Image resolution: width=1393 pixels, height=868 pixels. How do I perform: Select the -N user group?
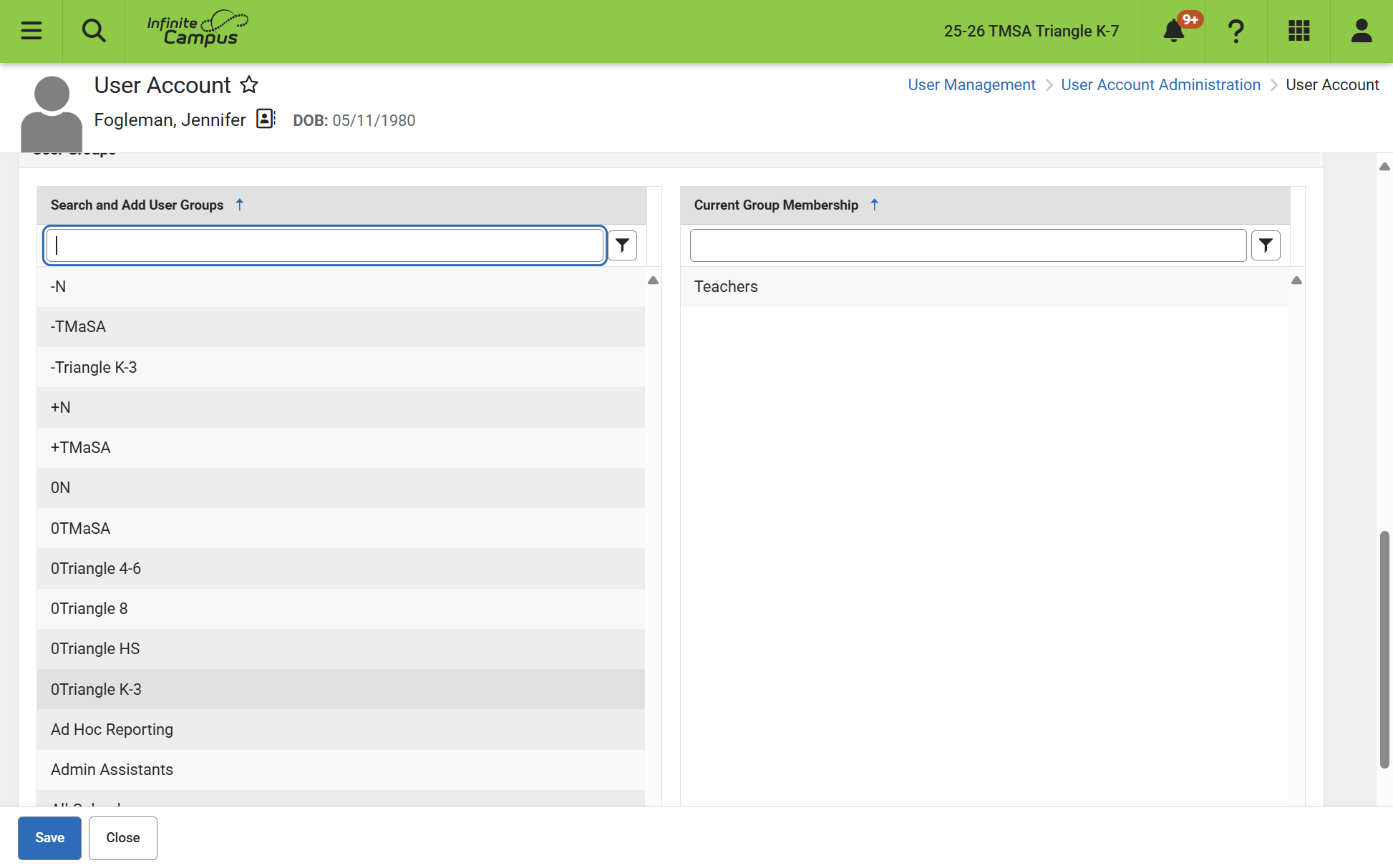[x=341, y=287]
